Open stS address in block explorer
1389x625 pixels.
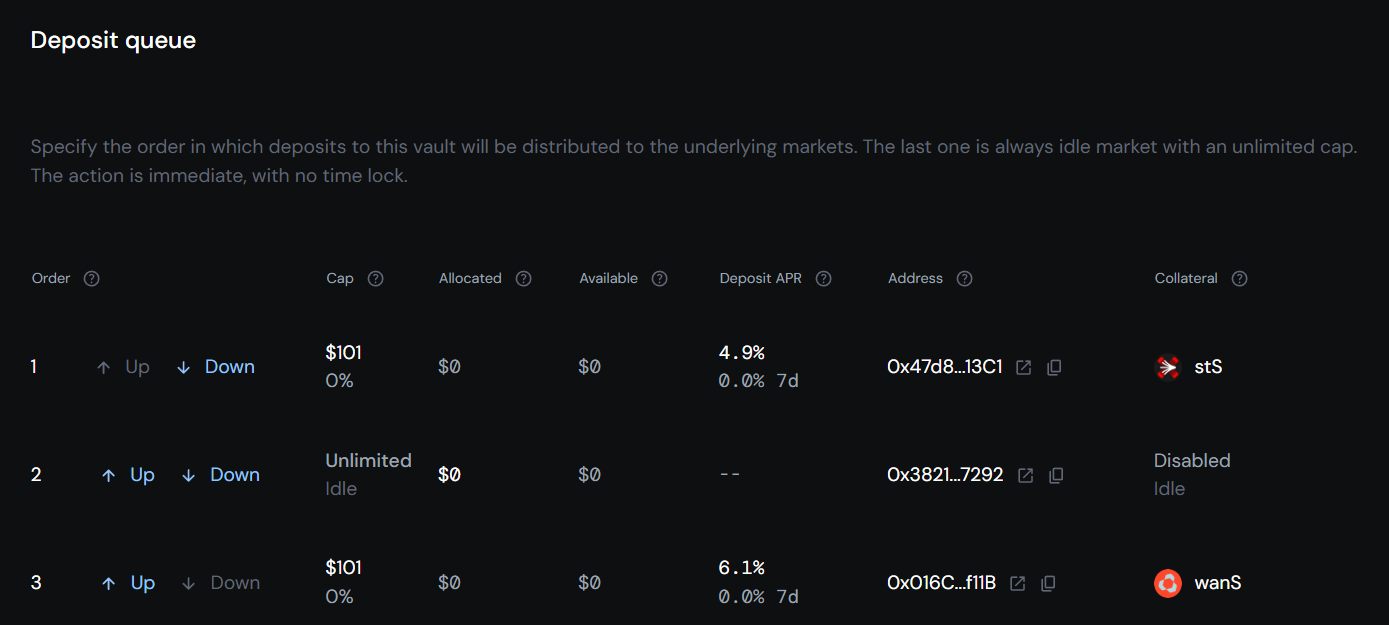[x=1023, y=367]
